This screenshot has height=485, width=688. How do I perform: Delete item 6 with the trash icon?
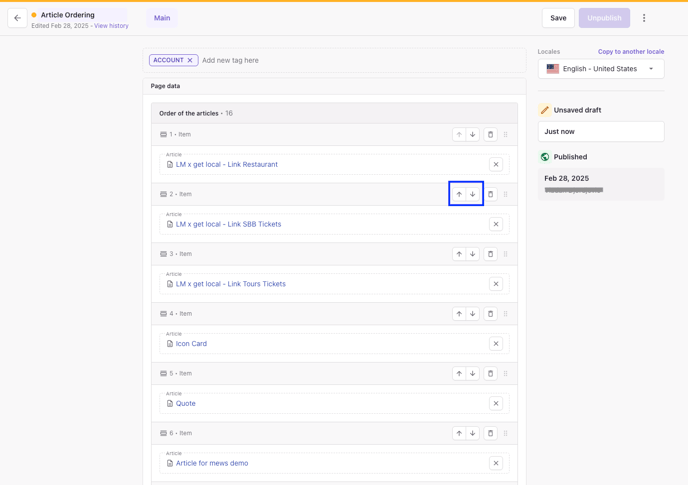click(491, 433)
